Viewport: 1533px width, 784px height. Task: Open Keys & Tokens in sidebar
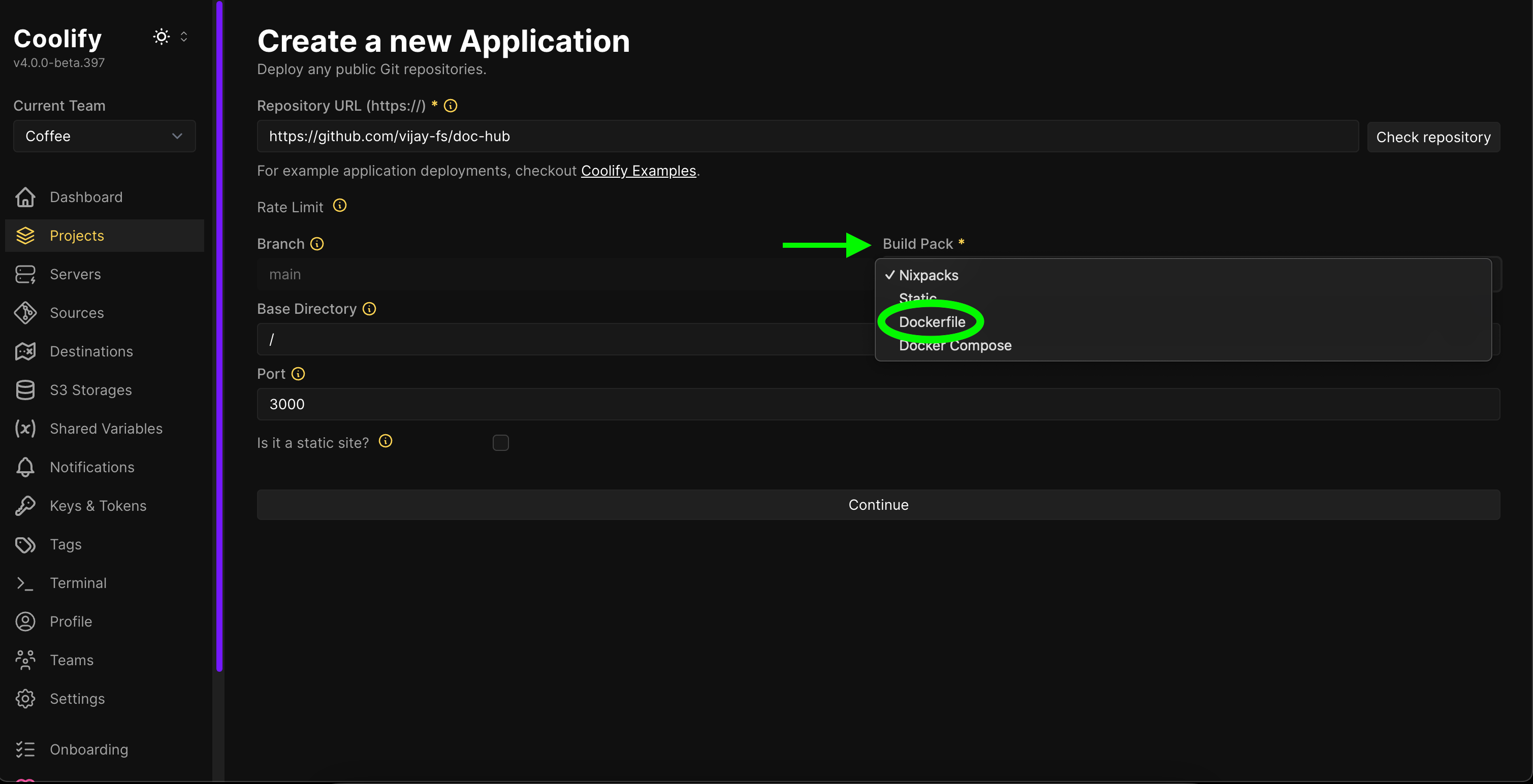pos(104,506)
